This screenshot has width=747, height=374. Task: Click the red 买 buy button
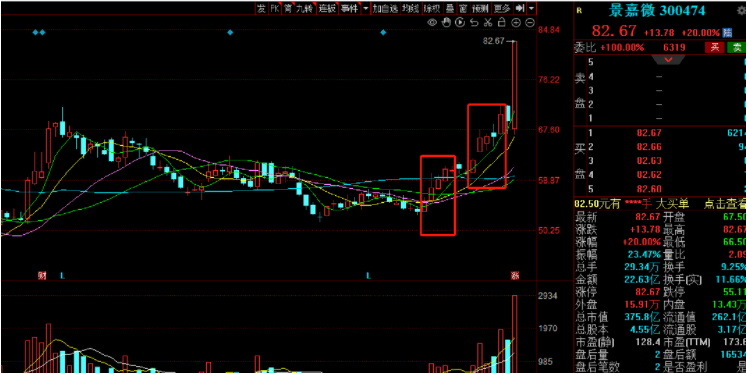point(714,47)
